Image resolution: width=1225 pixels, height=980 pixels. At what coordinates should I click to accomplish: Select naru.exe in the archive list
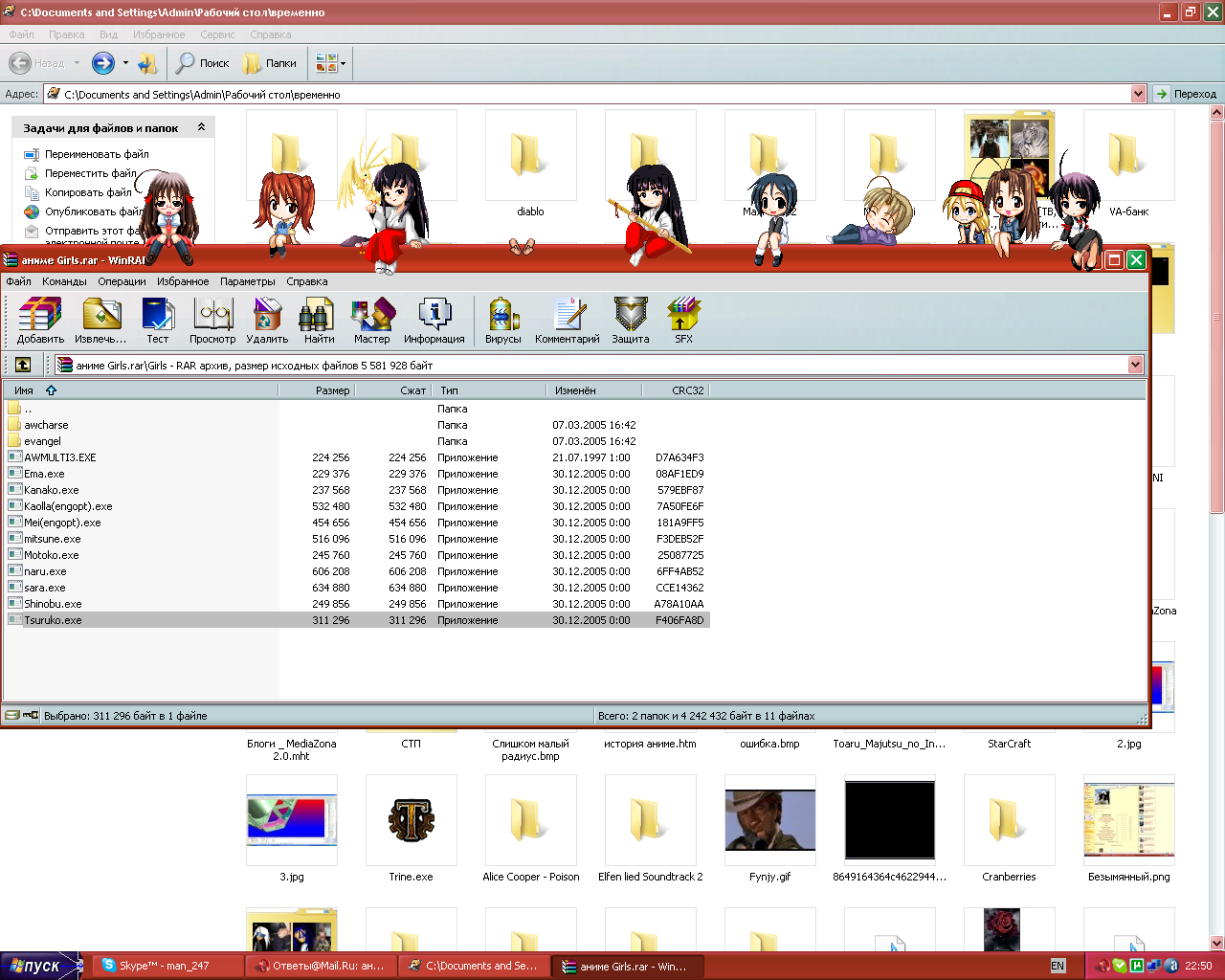tap(45, 571)
